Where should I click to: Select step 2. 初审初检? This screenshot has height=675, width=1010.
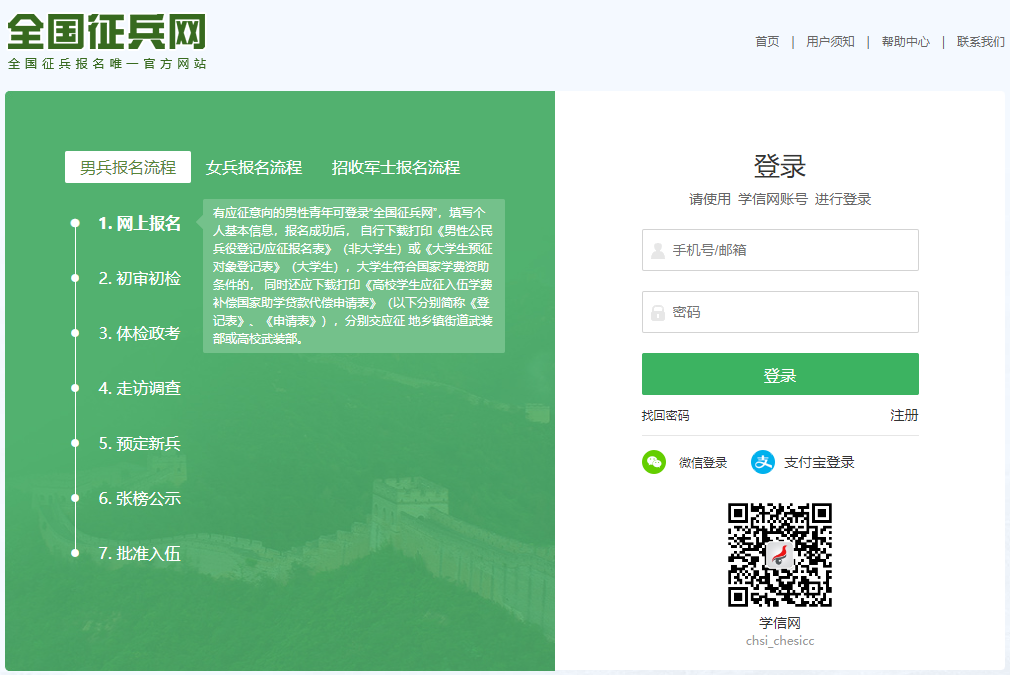click(139, 278)
